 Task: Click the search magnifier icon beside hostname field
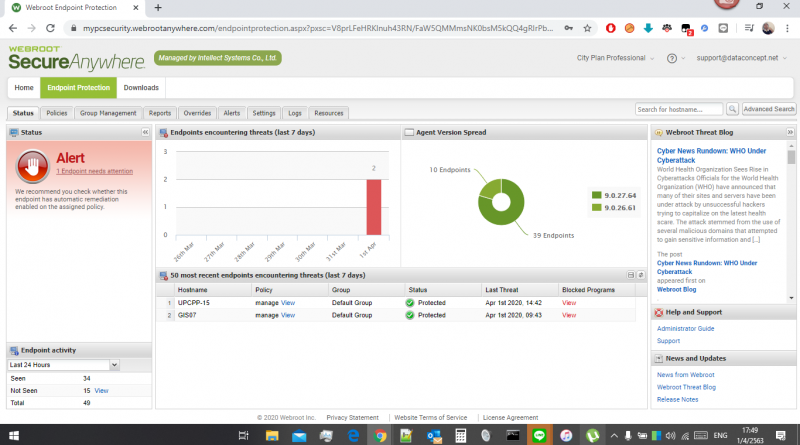pos(732,109)
